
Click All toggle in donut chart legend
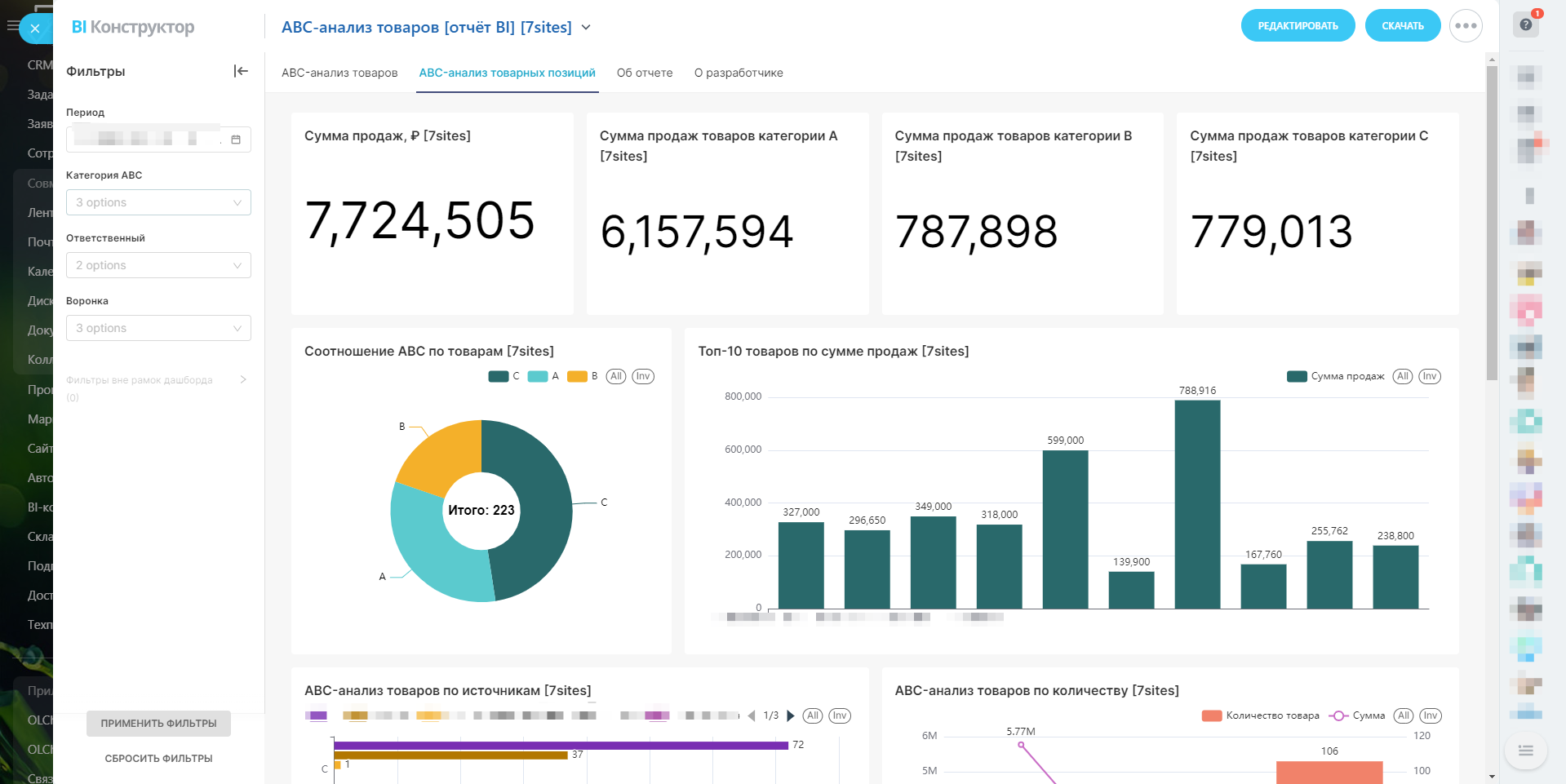coord(616,376)
